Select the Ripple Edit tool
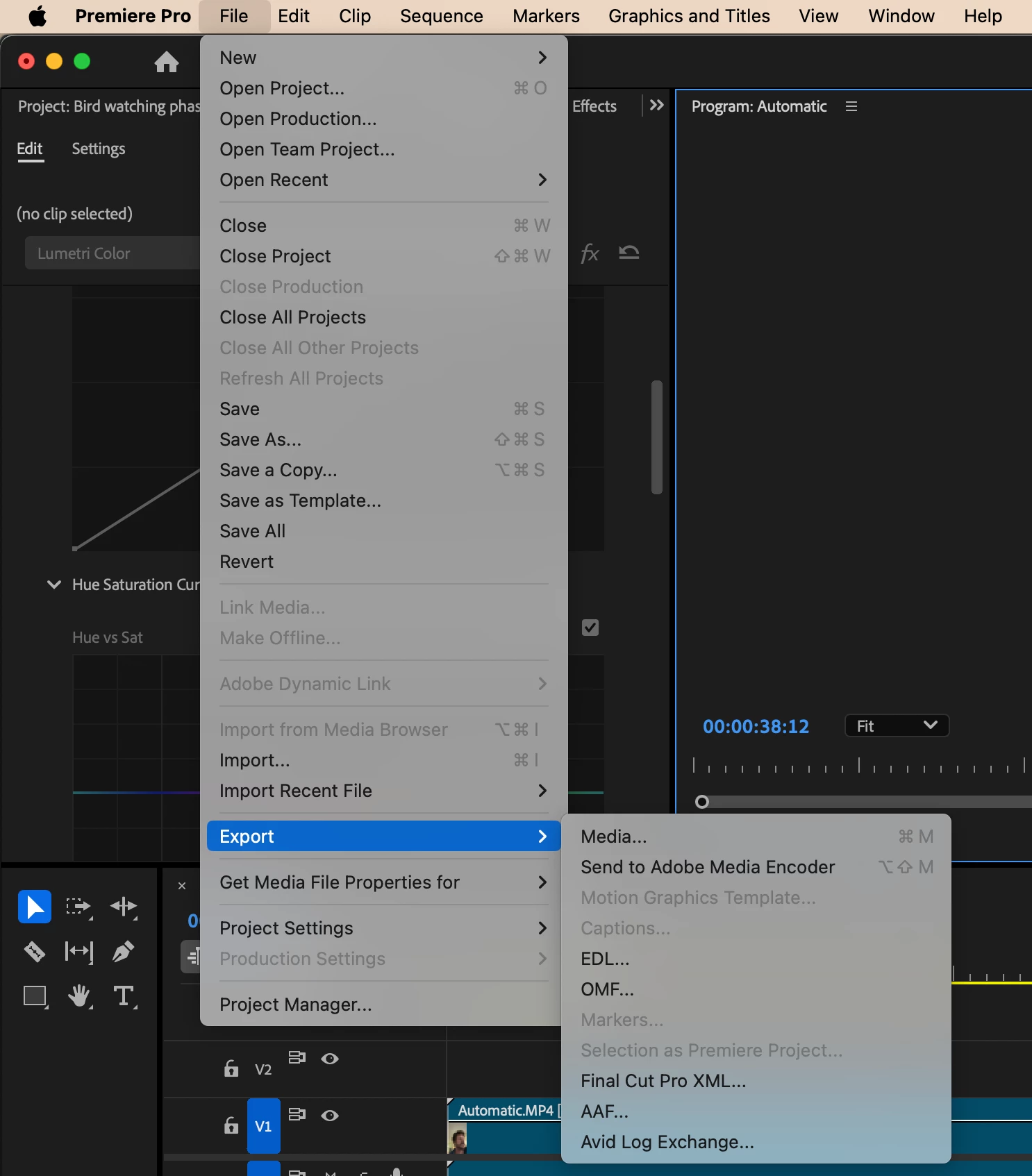Viewport: 1032px width, 1176px height. point(124,907)
